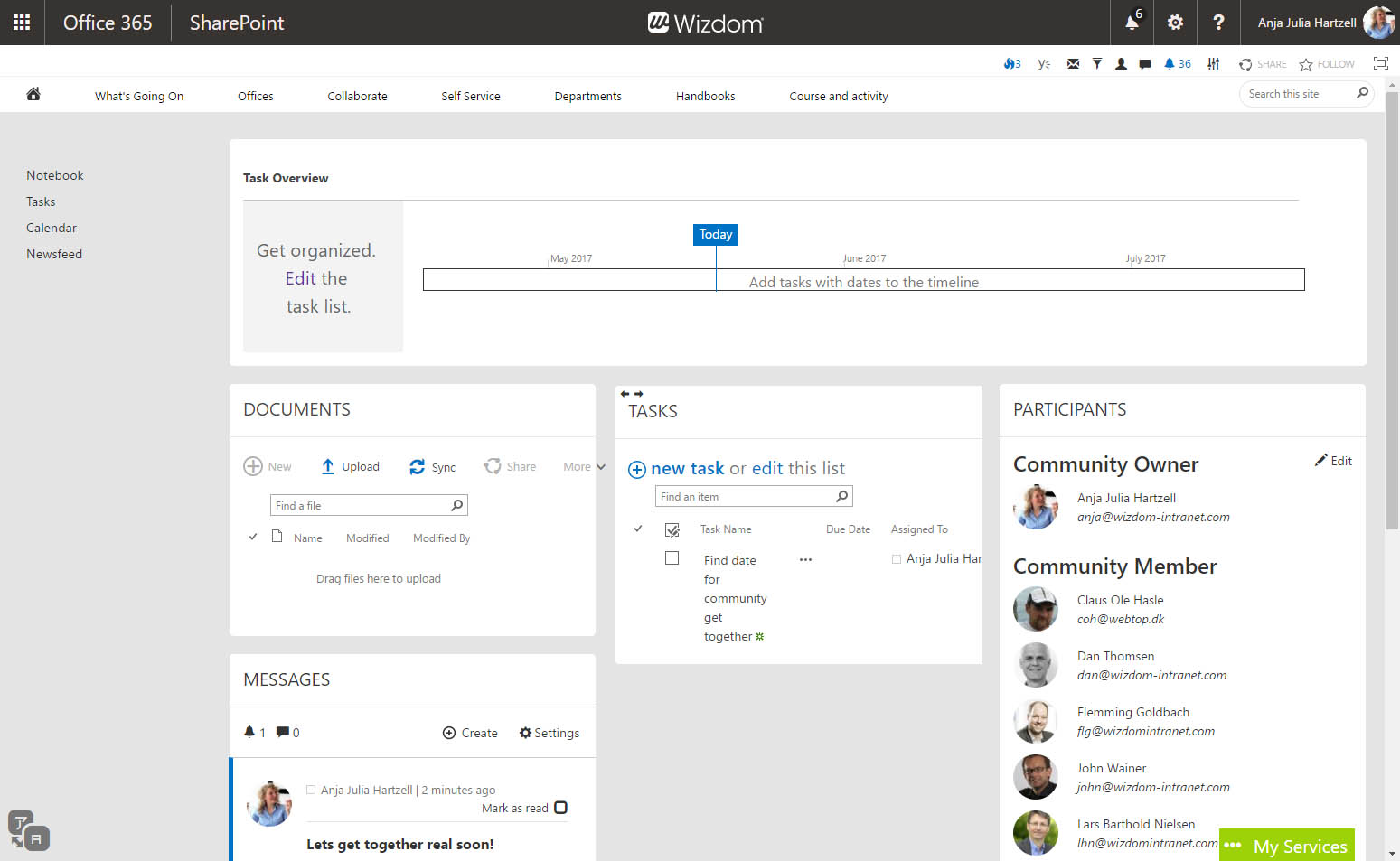
Task: Open the notifications bell with badge 6
Action: pos(1132,23)
